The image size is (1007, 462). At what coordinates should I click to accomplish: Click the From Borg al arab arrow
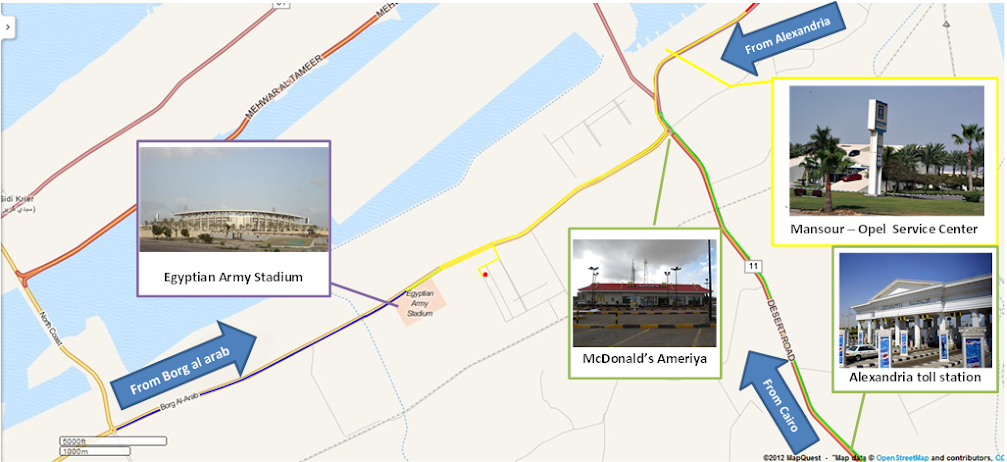click(184, 366)
